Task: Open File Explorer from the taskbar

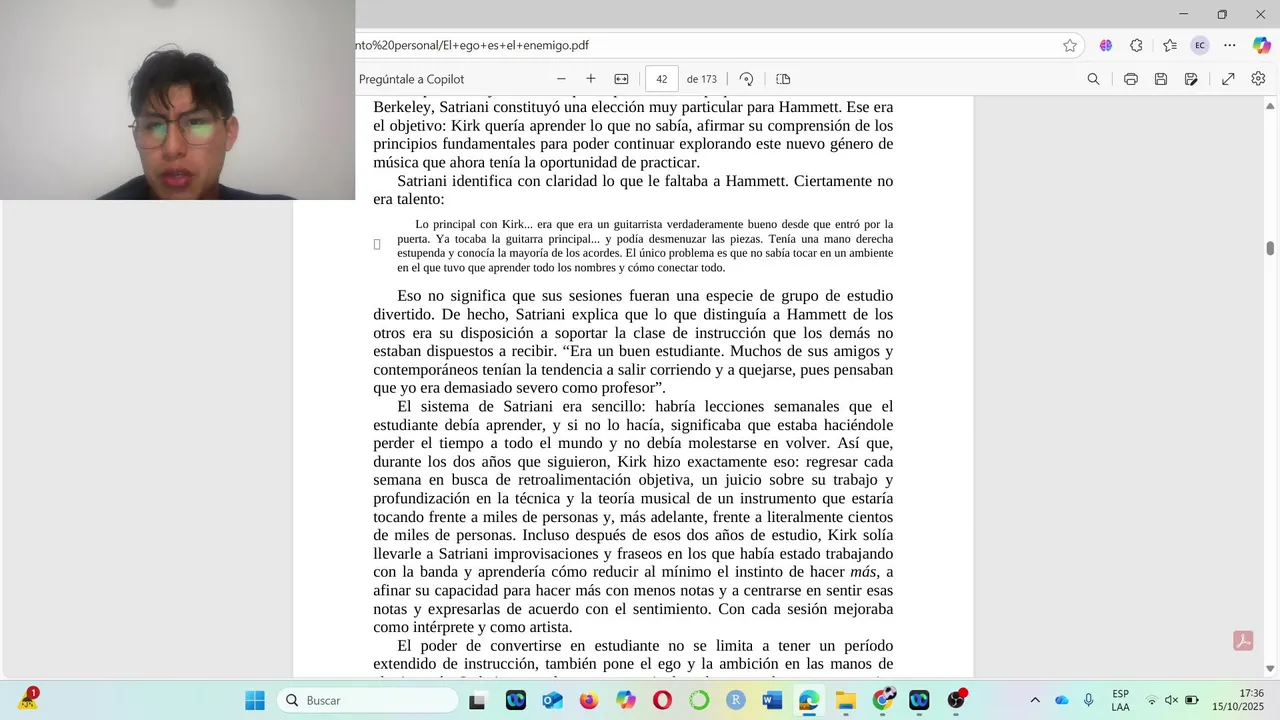Action: pyautogui.click(x=846, y=700)
